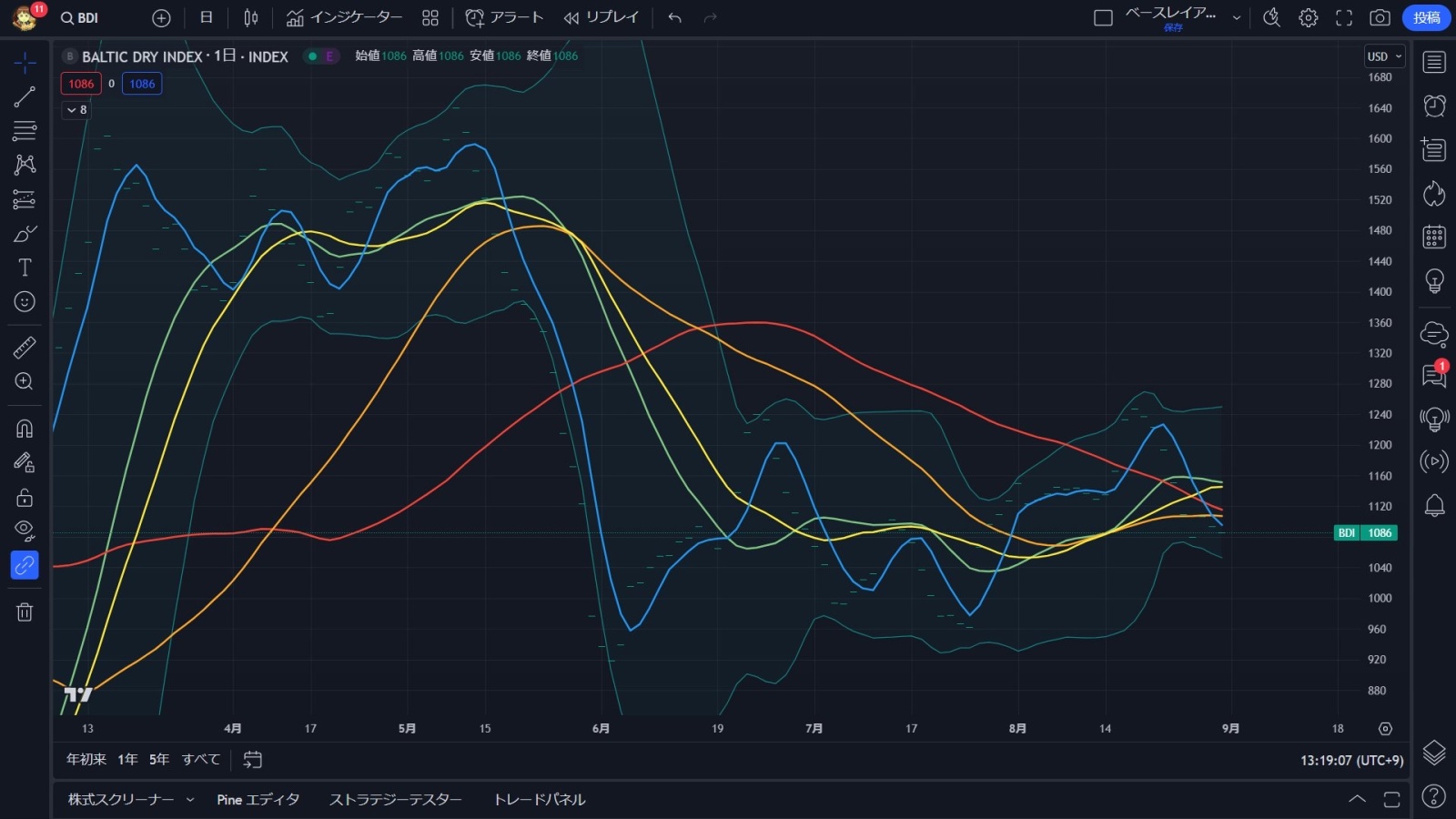This screenshot has height=819, width=1456.
Task: Click the trash remove drawings icon
Action: 25,612
